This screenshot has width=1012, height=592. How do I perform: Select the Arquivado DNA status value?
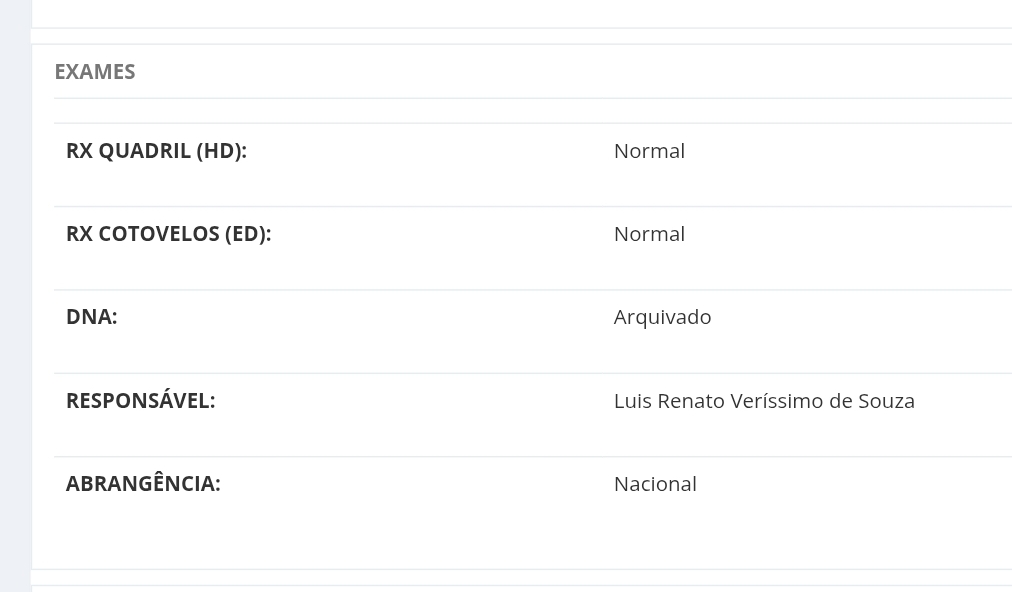click(x=662, y=317)
